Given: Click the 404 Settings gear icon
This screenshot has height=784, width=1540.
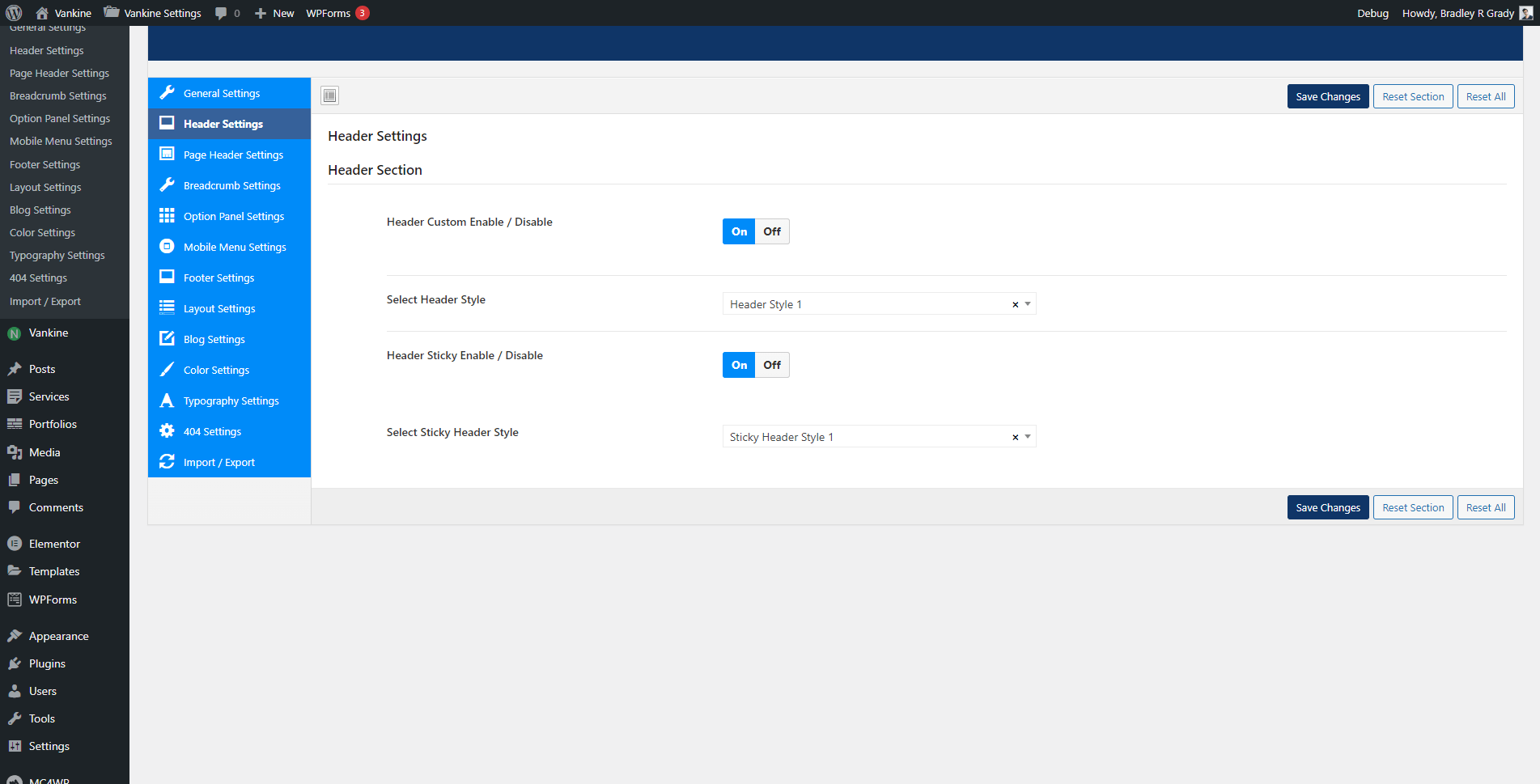Looking at the screenshot, I should coord(167,431).
